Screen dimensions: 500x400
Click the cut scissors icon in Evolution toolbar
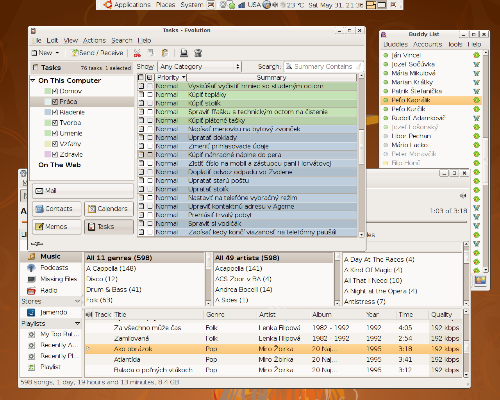point(137,53)
